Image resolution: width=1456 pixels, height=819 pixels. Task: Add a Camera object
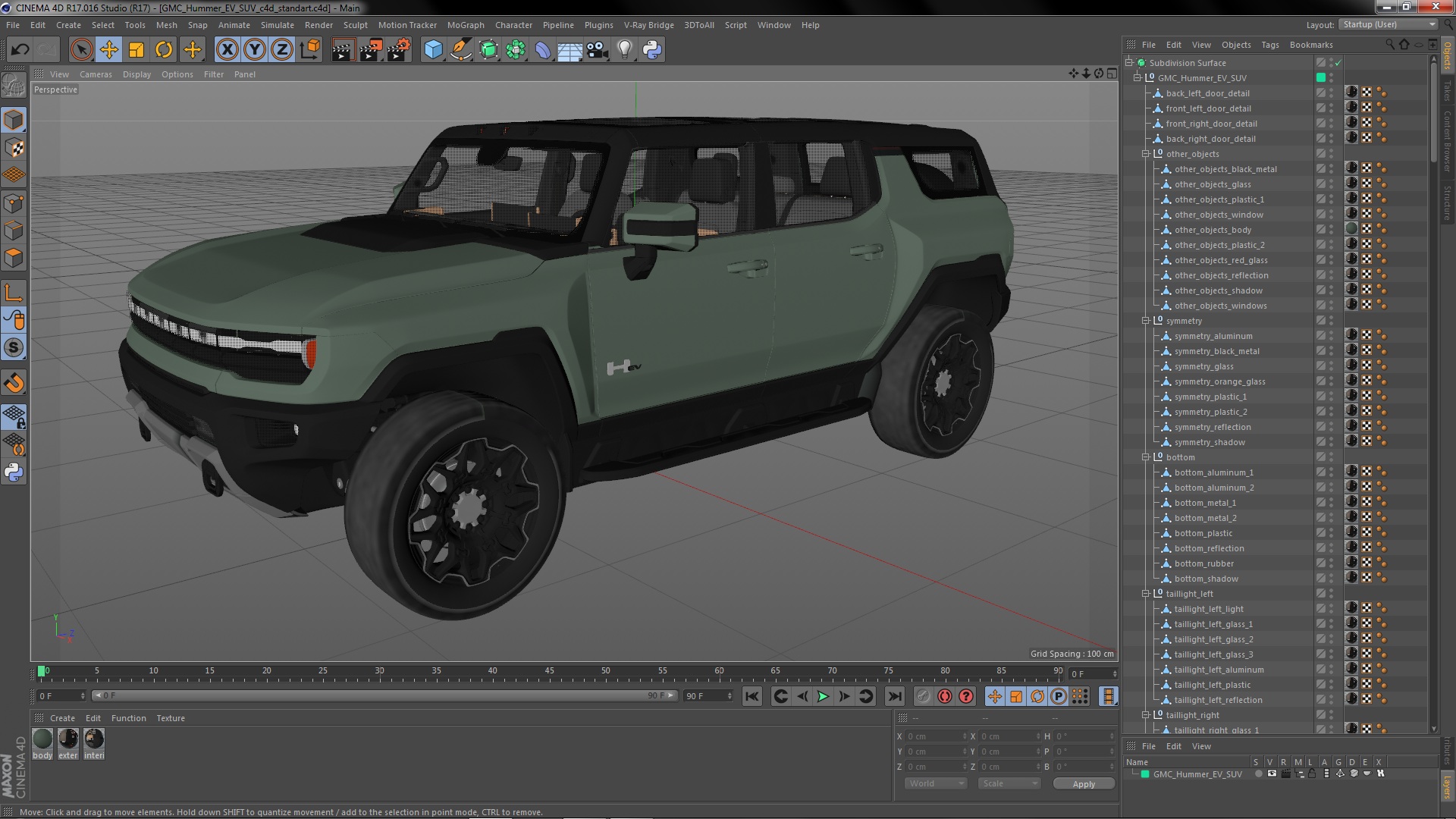pos(598,50)
